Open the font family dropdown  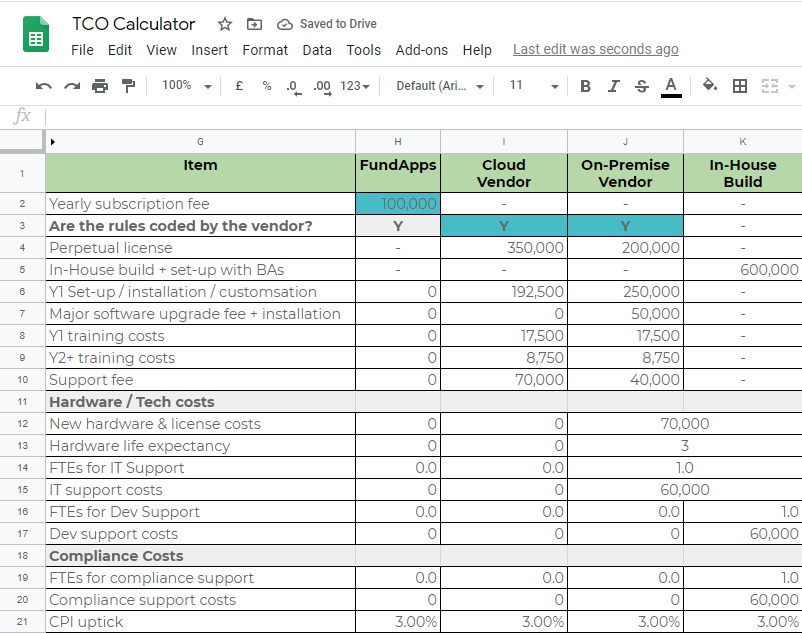[x=438, y=86]
